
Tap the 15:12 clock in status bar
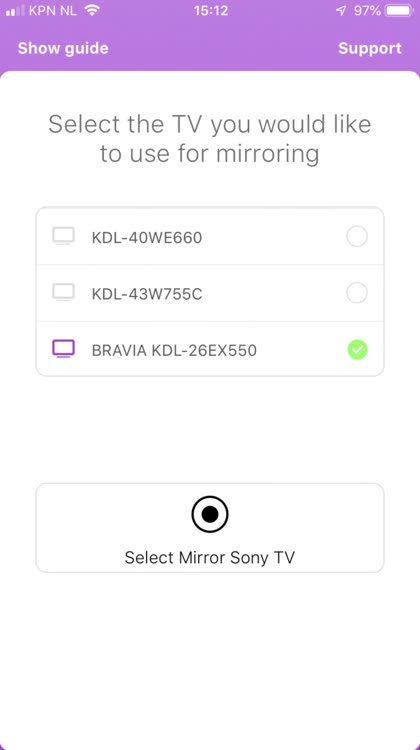click(x=211, y=11)
